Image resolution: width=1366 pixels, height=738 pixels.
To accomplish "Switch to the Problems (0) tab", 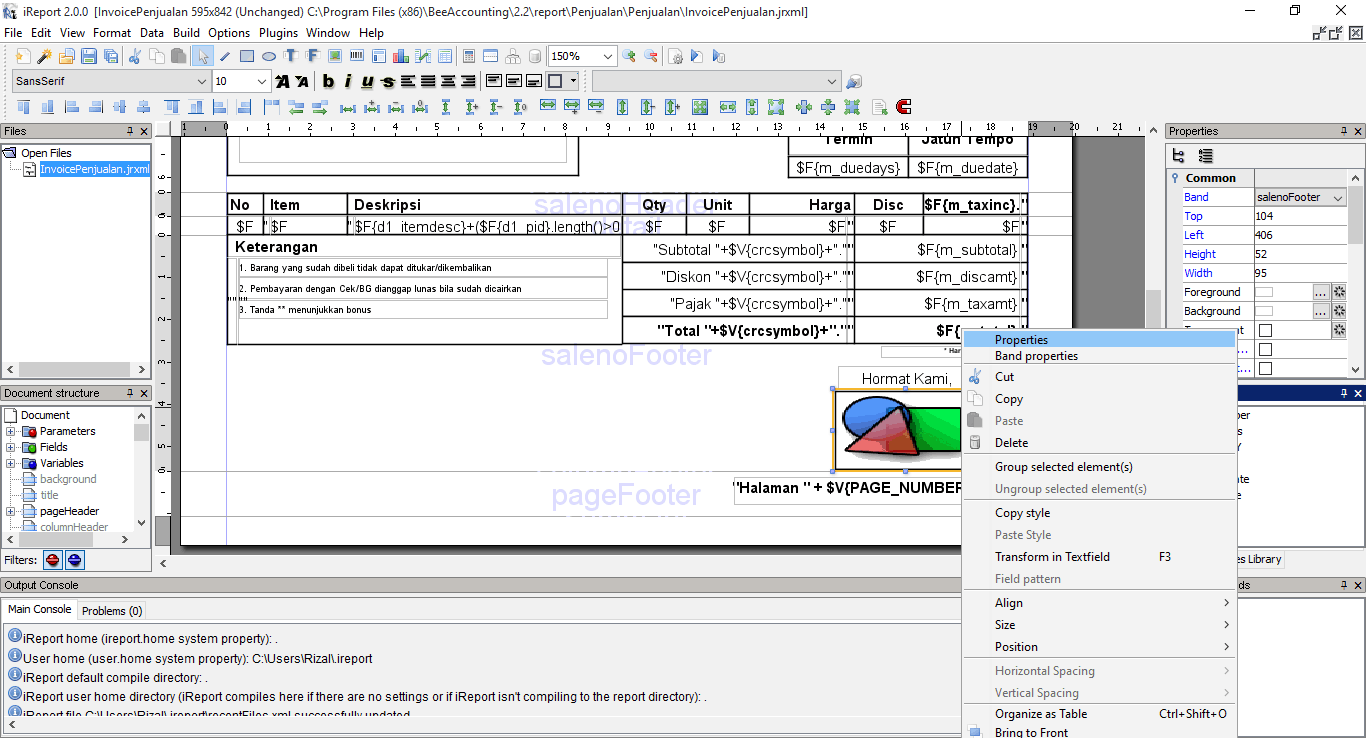I will [x=112, y=610].
